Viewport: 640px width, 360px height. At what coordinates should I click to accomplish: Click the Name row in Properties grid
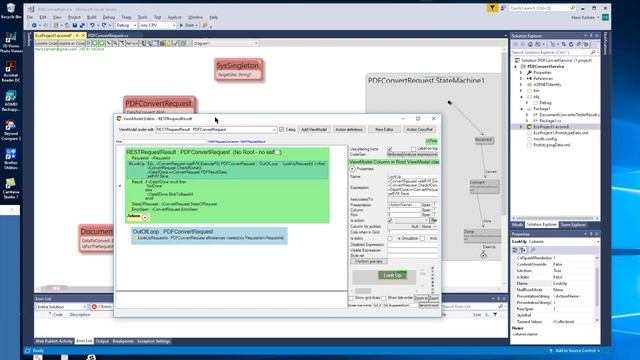[x=553, y=283]
